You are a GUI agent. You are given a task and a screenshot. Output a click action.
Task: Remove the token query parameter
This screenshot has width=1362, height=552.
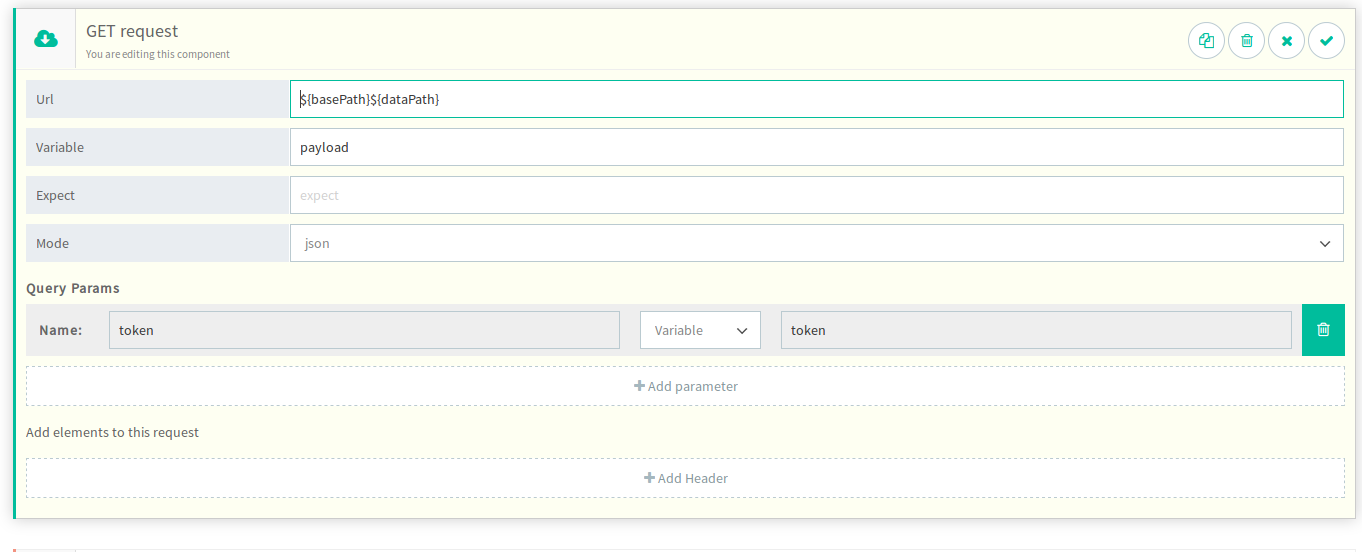click(x=1323, y=330)
